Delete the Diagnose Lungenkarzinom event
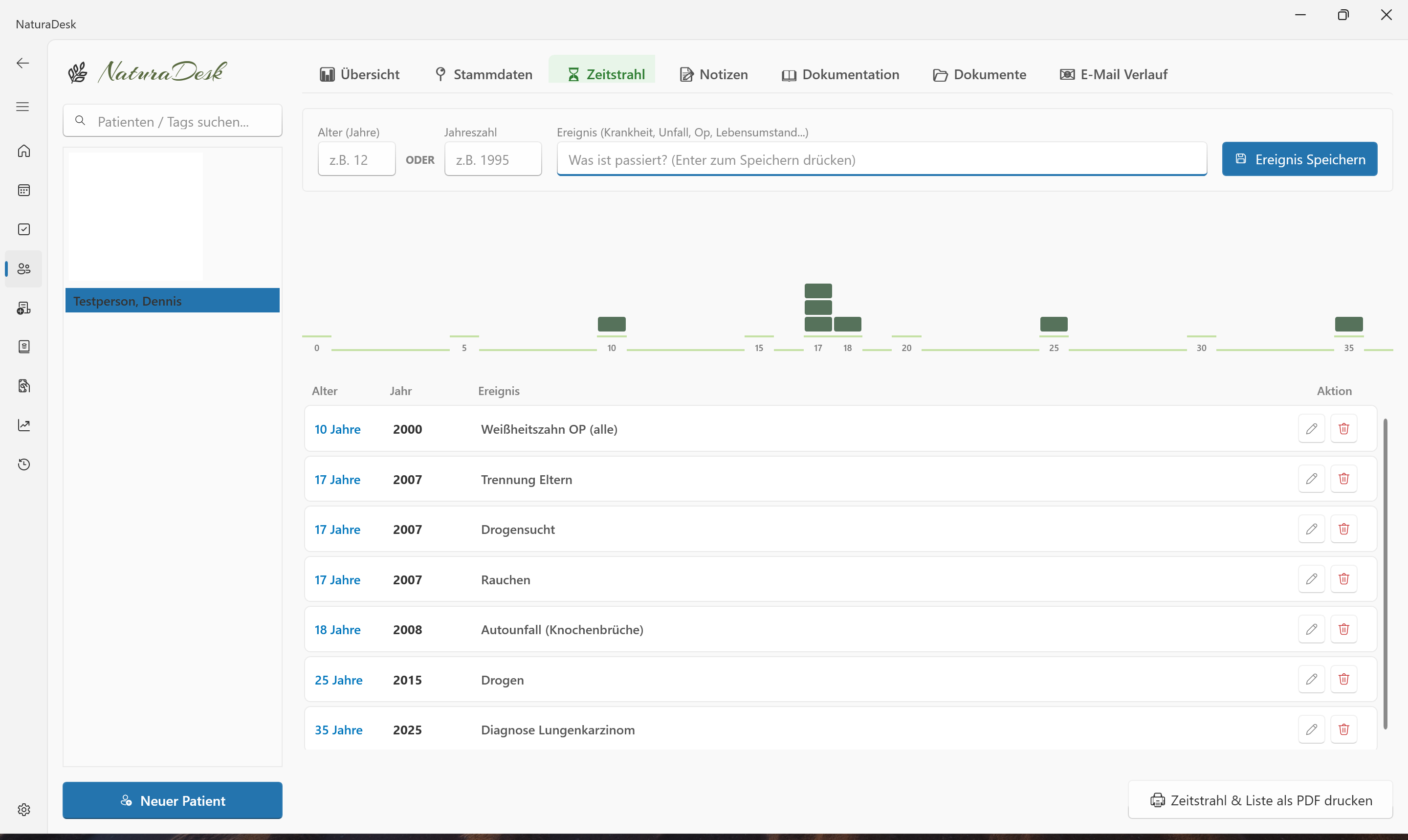 point(1343,729)
